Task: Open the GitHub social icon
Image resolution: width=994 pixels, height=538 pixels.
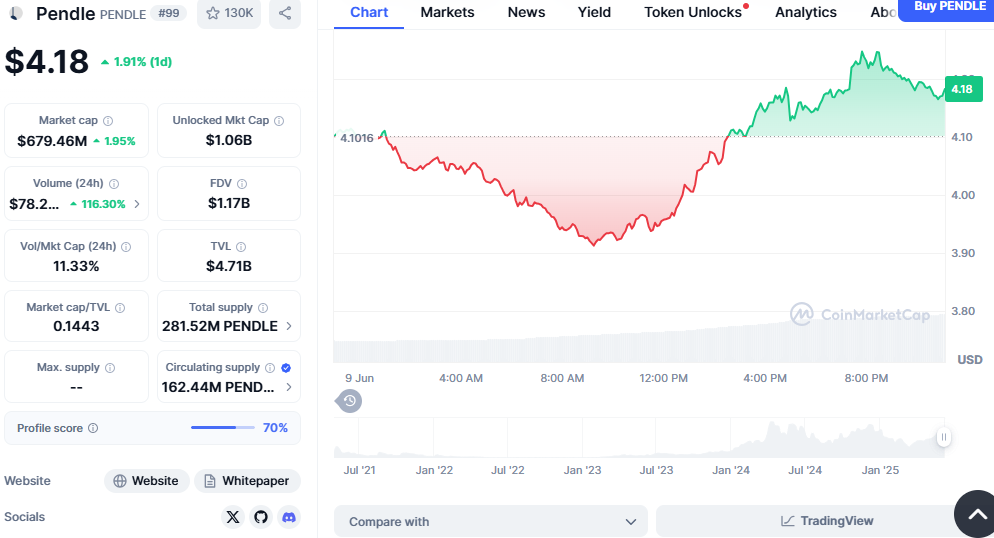Action: pos(261,517)
